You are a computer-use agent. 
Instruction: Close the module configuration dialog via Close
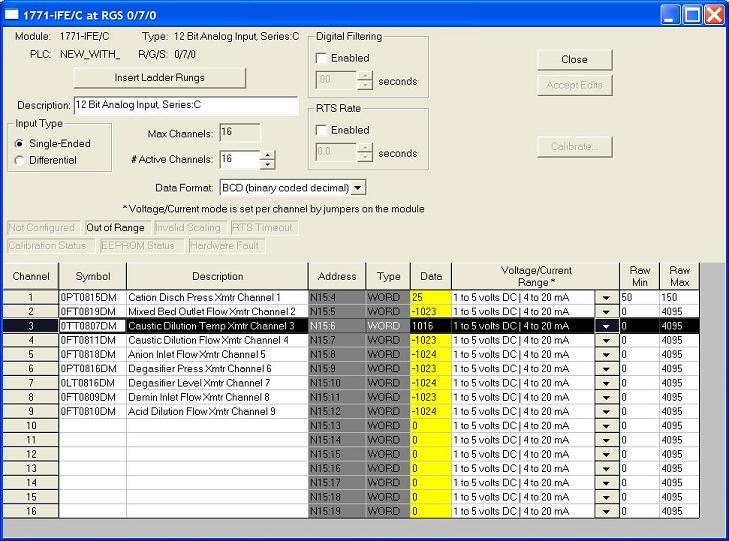(574, 59)
